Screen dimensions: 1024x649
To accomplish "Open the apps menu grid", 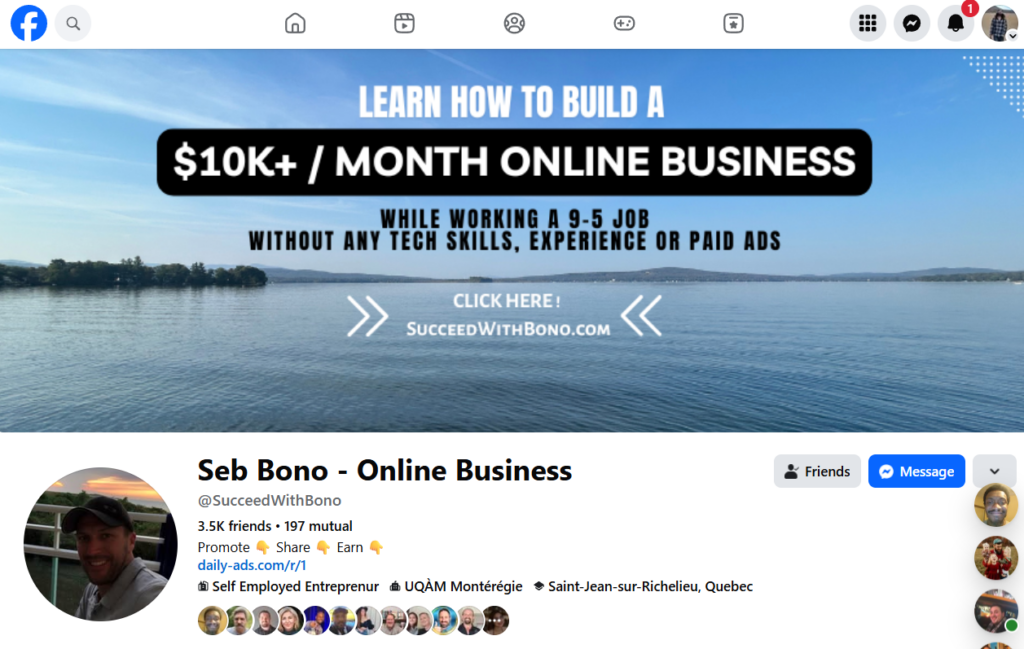I will point(867,22).
